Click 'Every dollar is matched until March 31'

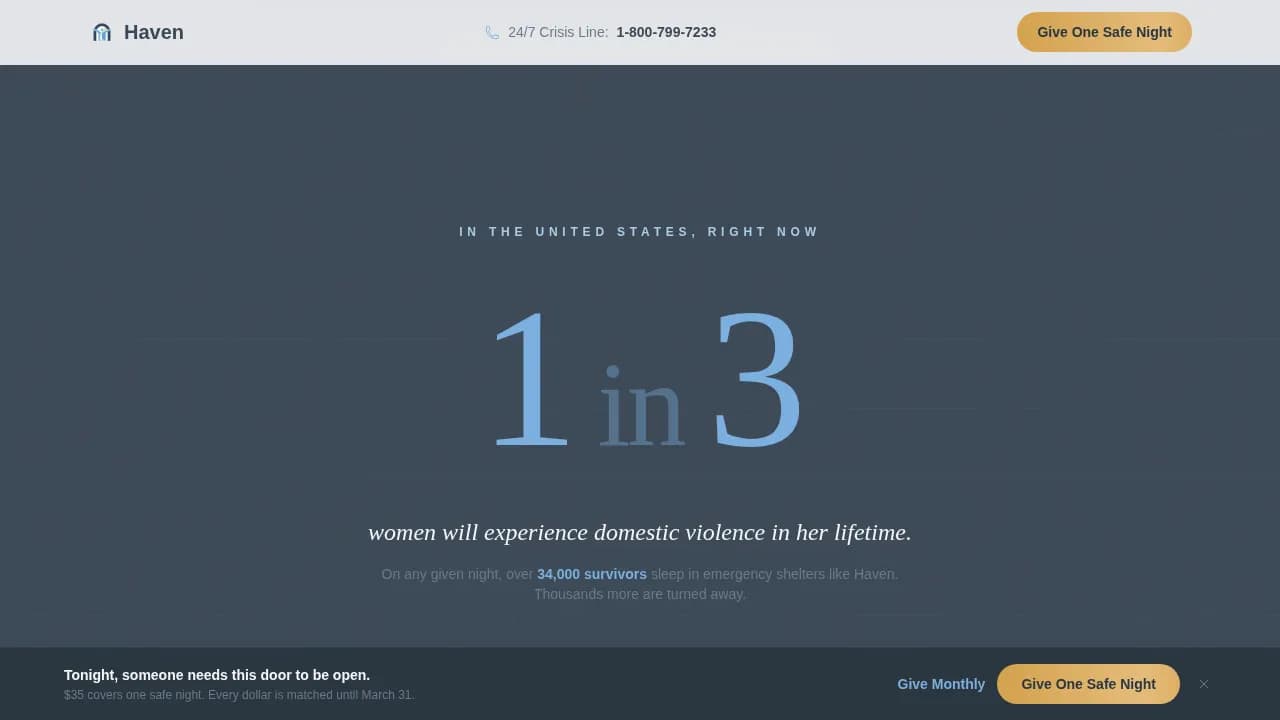pos(311,695)
